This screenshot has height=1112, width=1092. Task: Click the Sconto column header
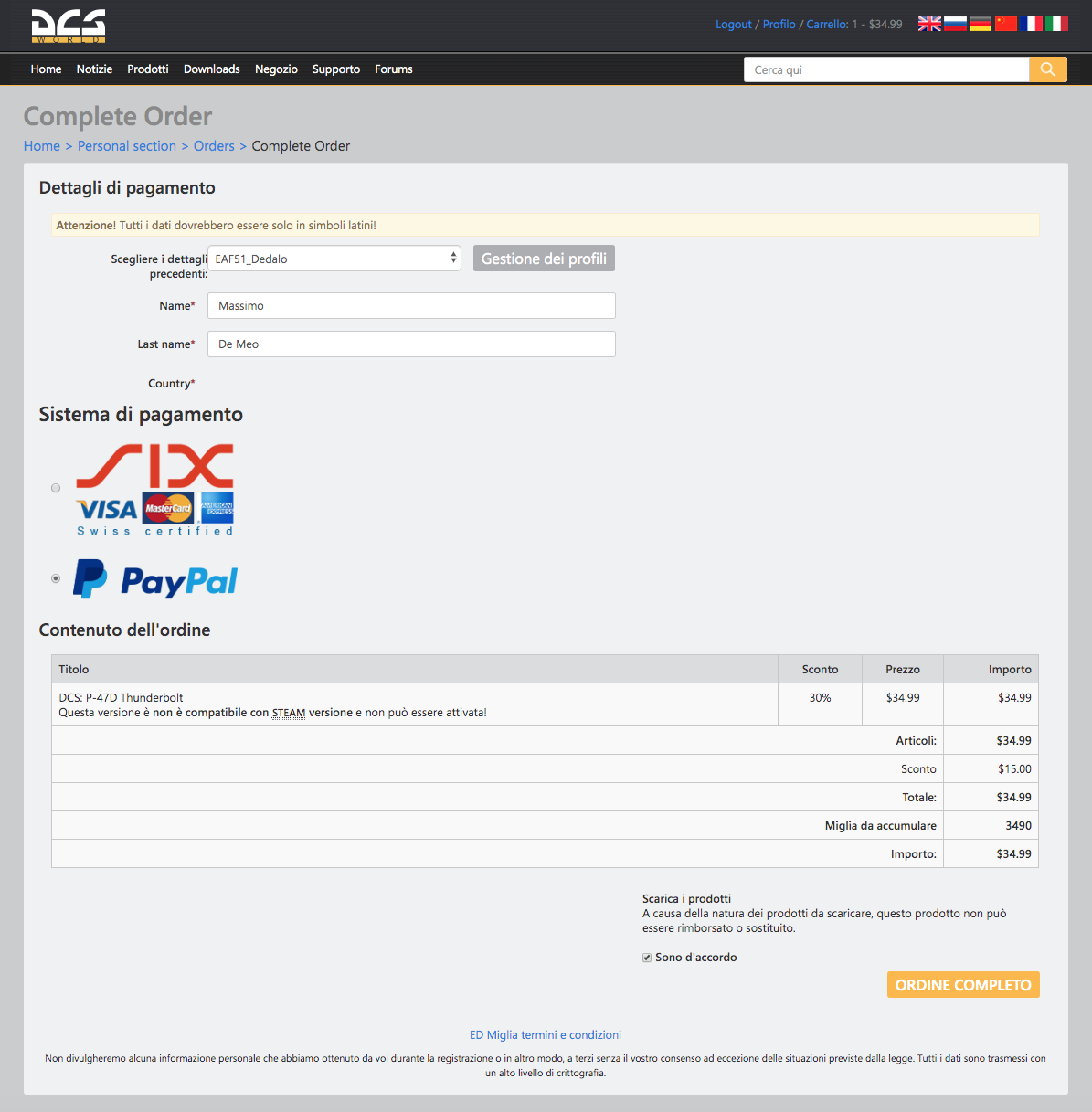pos(820,670)
